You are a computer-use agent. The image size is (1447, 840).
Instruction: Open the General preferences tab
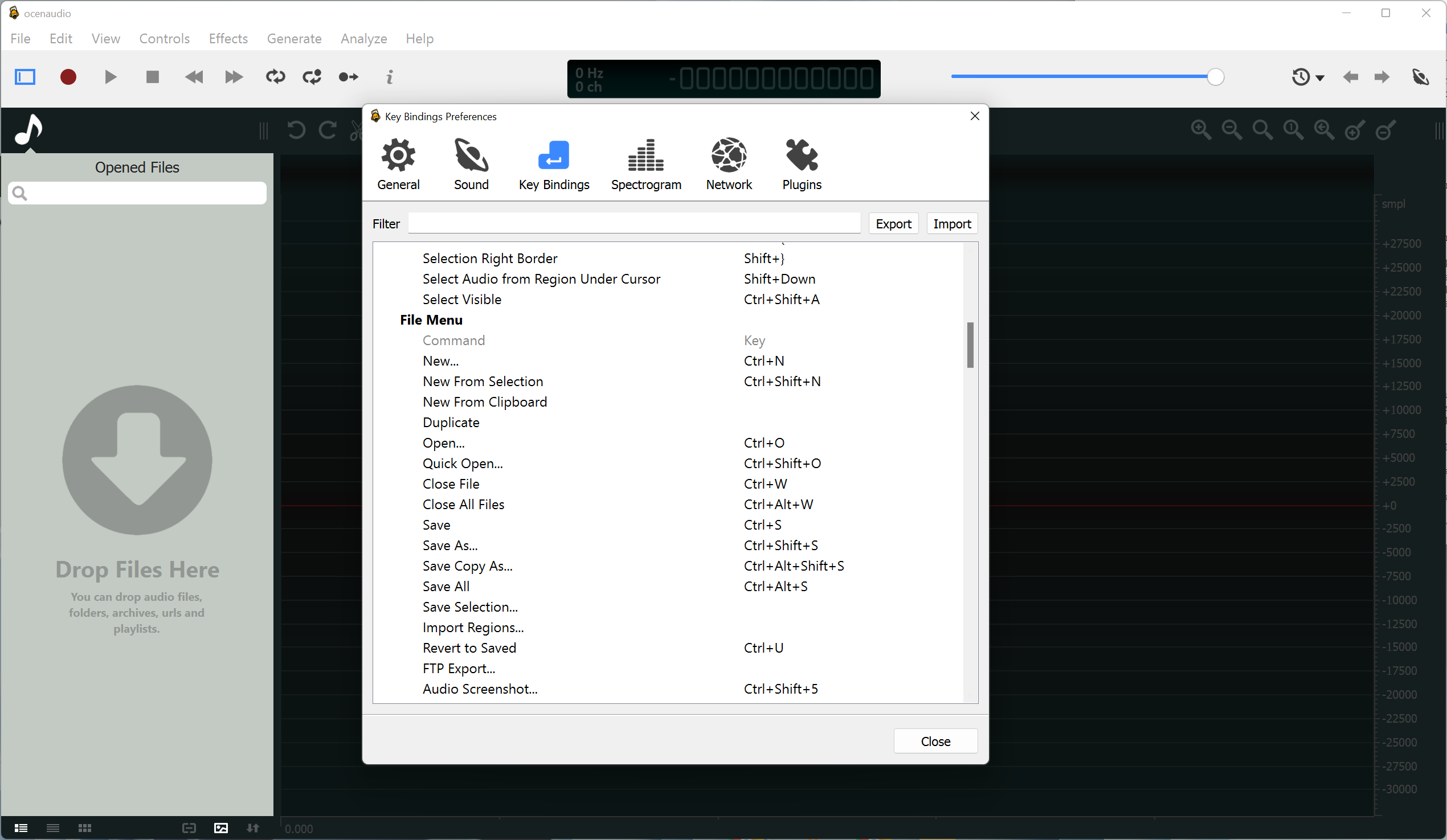click(398, 163)
